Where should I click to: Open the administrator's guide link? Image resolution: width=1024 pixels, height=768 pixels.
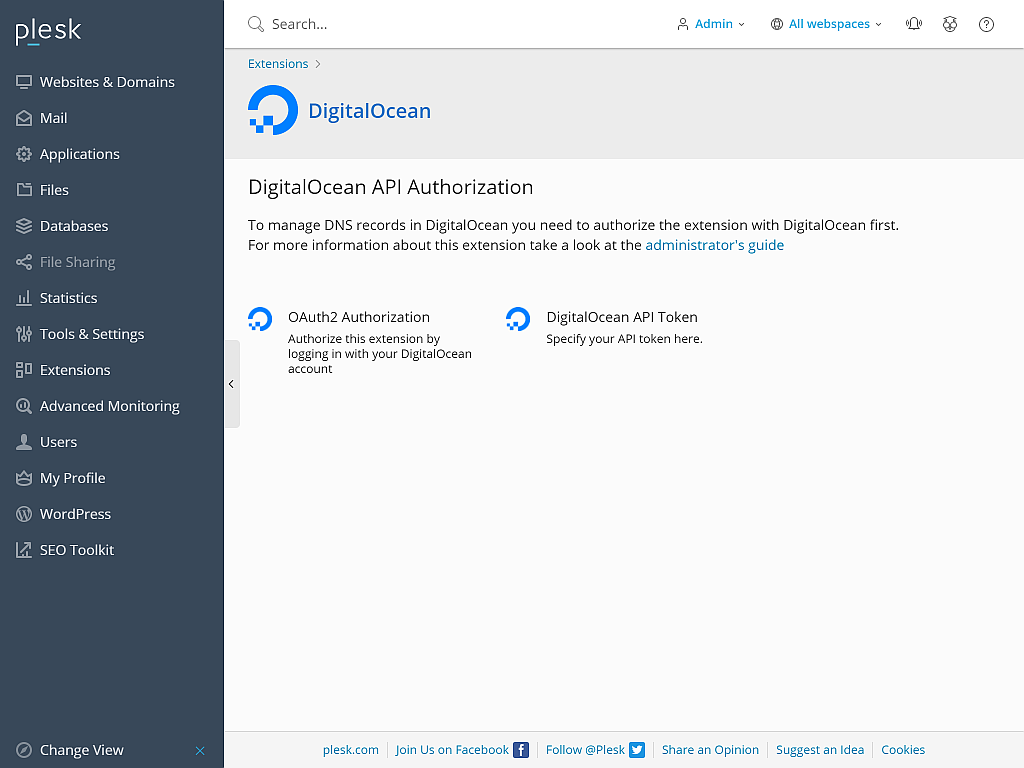tap(714, 245)
